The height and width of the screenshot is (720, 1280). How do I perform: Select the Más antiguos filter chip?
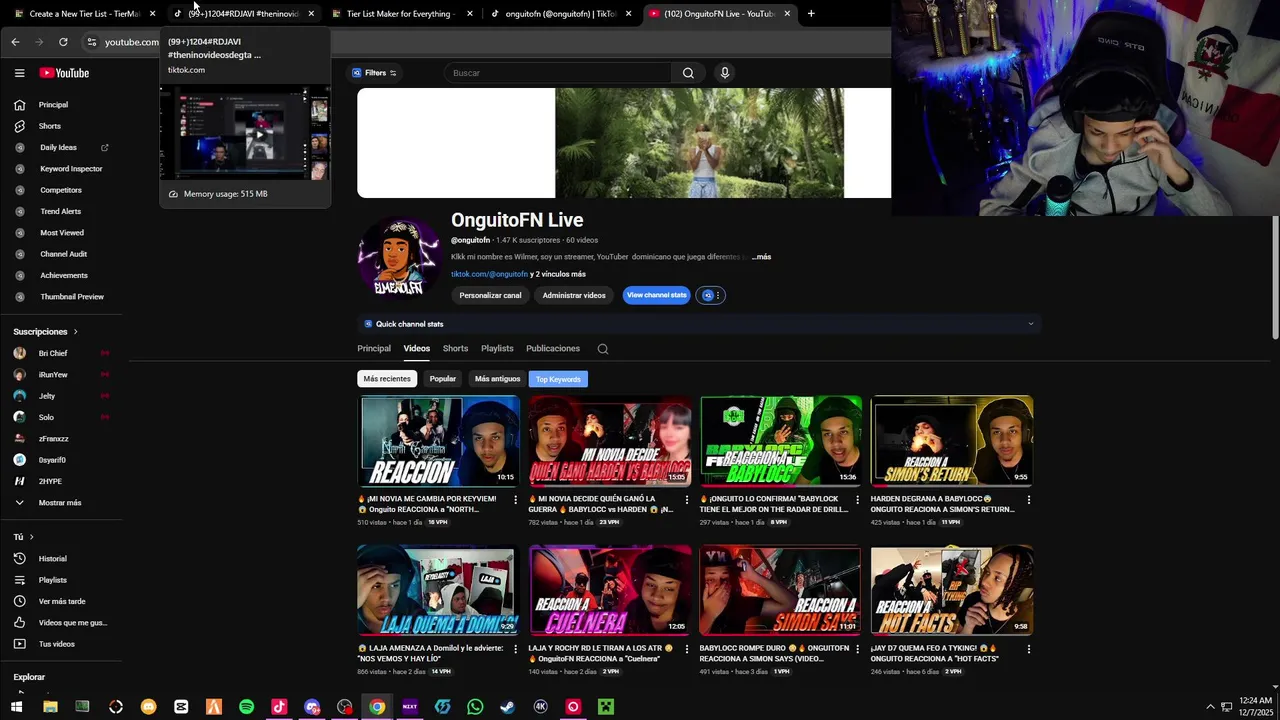coord(497,379)
